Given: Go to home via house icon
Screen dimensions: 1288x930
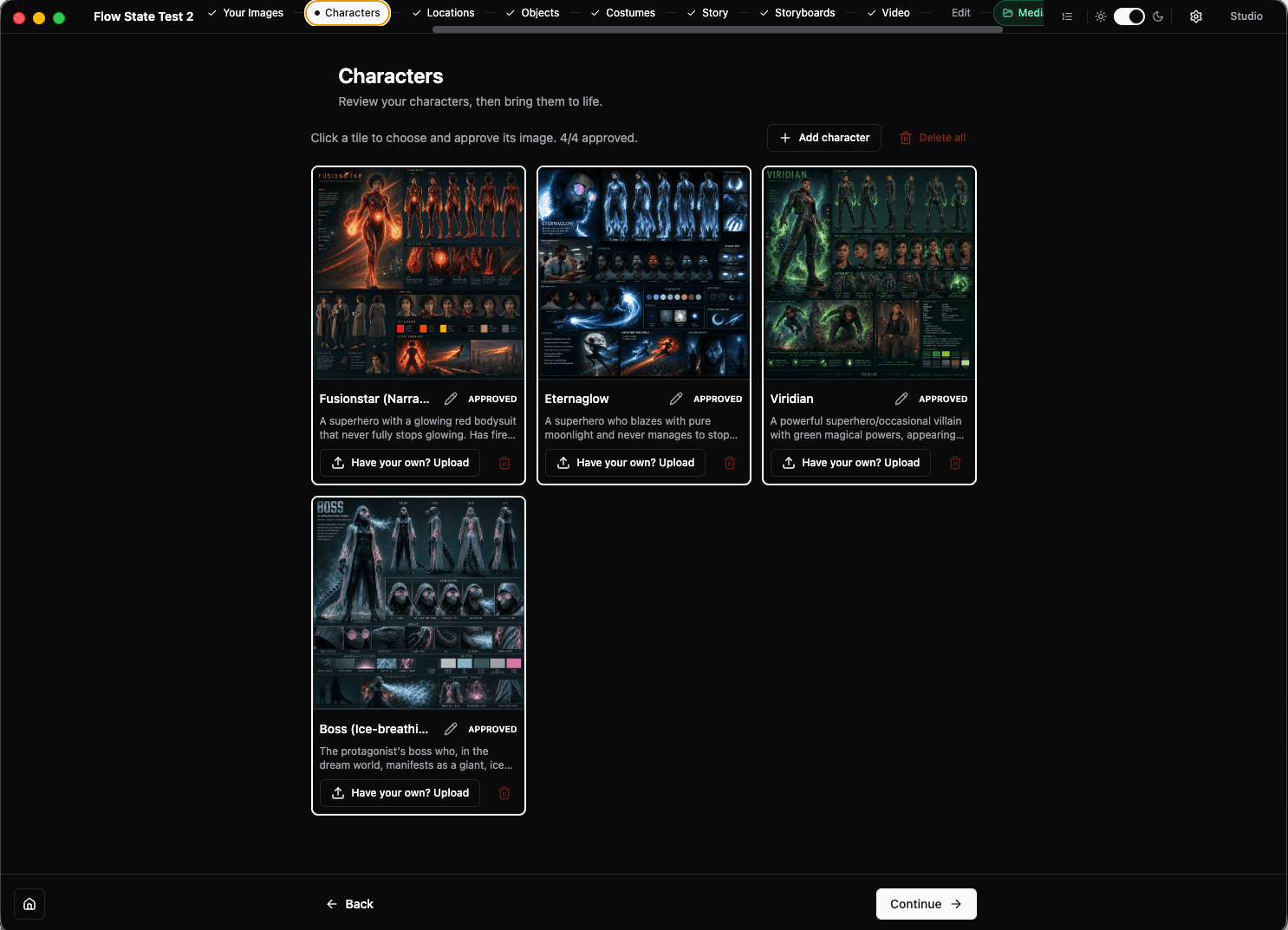Looking at the screenshot, I should pyautogui.click(x=29, y=904).
